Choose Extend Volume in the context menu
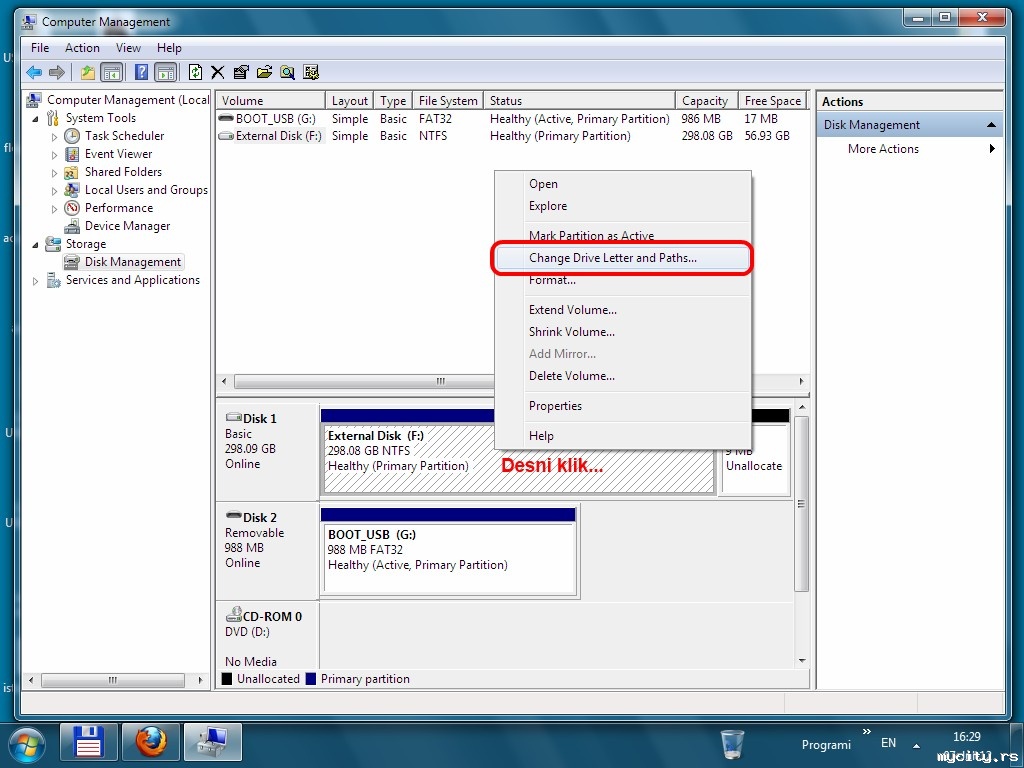1024x768 pixels. pyautogui.click(x=622, y=310)
